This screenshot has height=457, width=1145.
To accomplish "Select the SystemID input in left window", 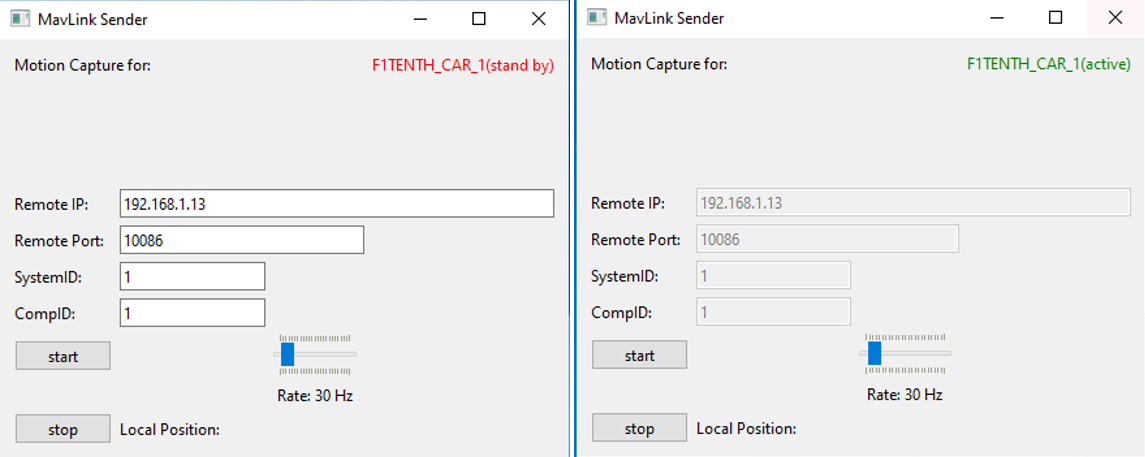I will coord(192,276).
